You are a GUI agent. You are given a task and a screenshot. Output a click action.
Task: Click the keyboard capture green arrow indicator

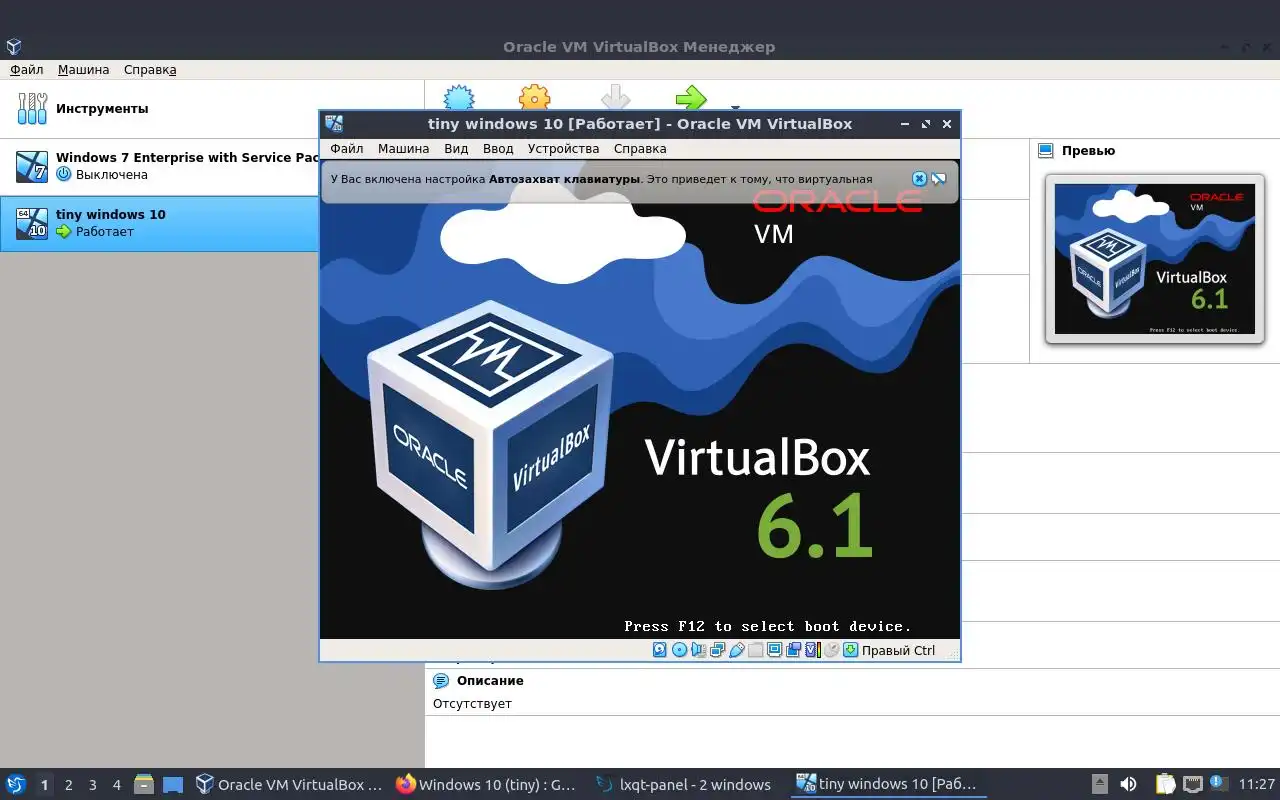tap(850, 650)
